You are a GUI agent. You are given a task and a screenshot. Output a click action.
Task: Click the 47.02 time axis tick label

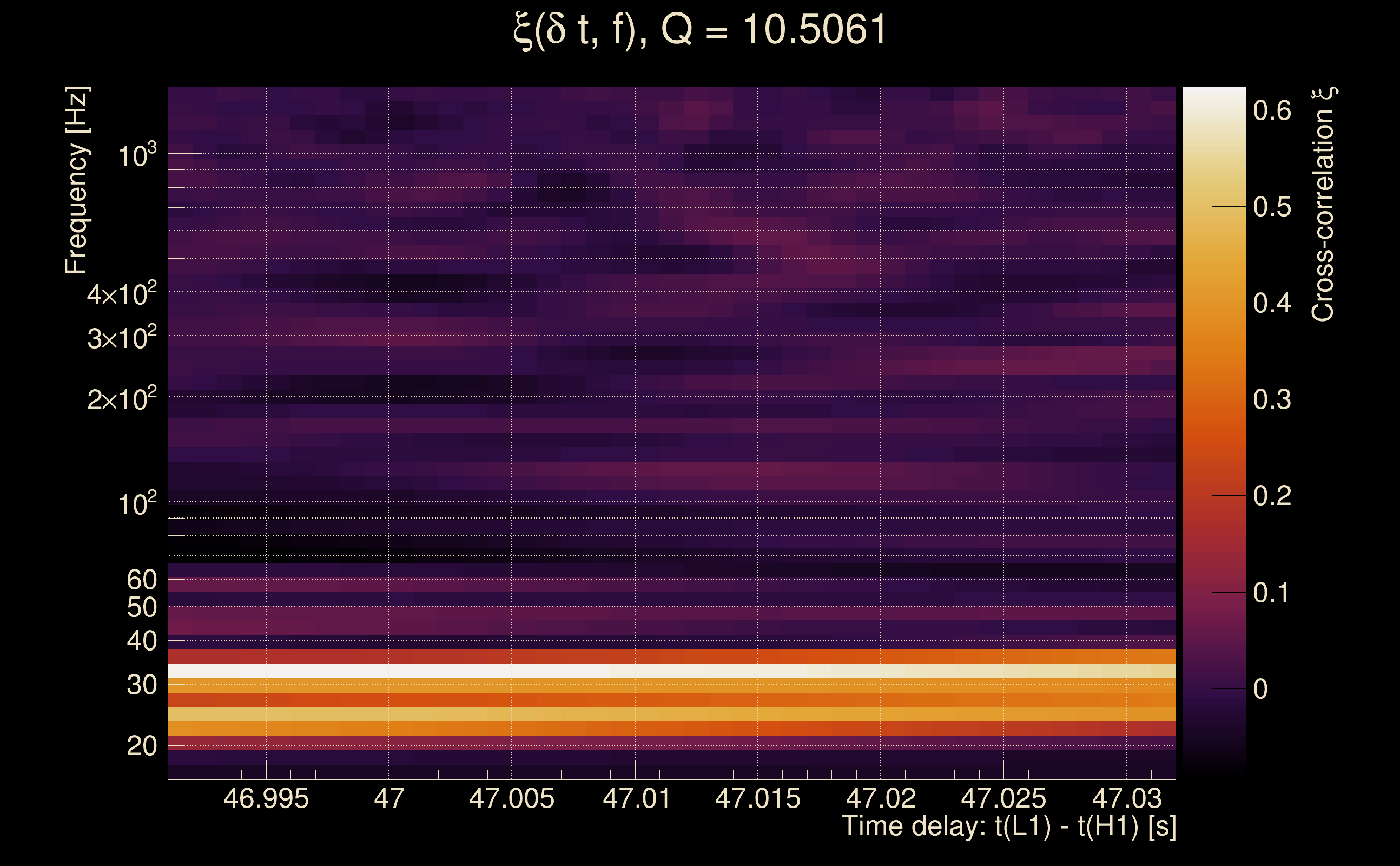(x=881, y=798)
